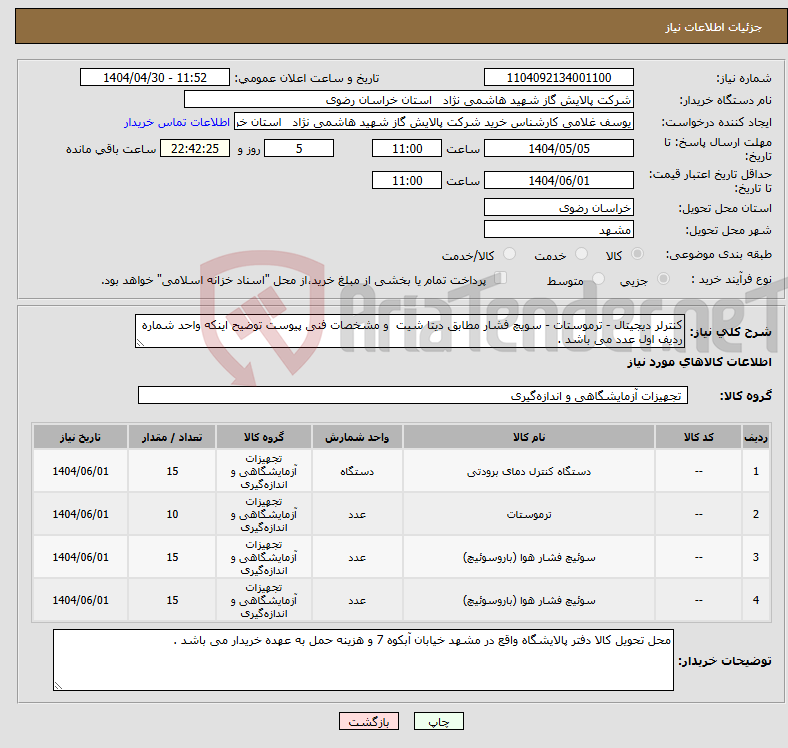
Task: Toggle the treasury documents payment checkbox
Action: (501, 279)
